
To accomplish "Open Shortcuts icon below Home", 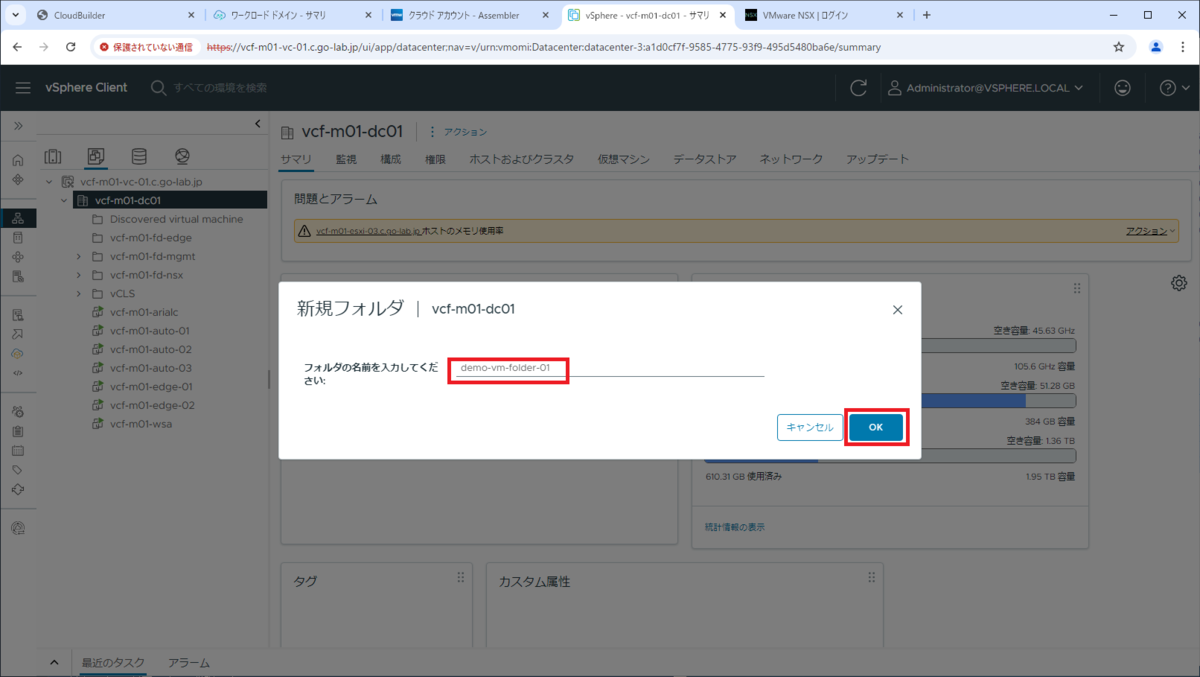I will pyautogui.click(x=18, y=180).
